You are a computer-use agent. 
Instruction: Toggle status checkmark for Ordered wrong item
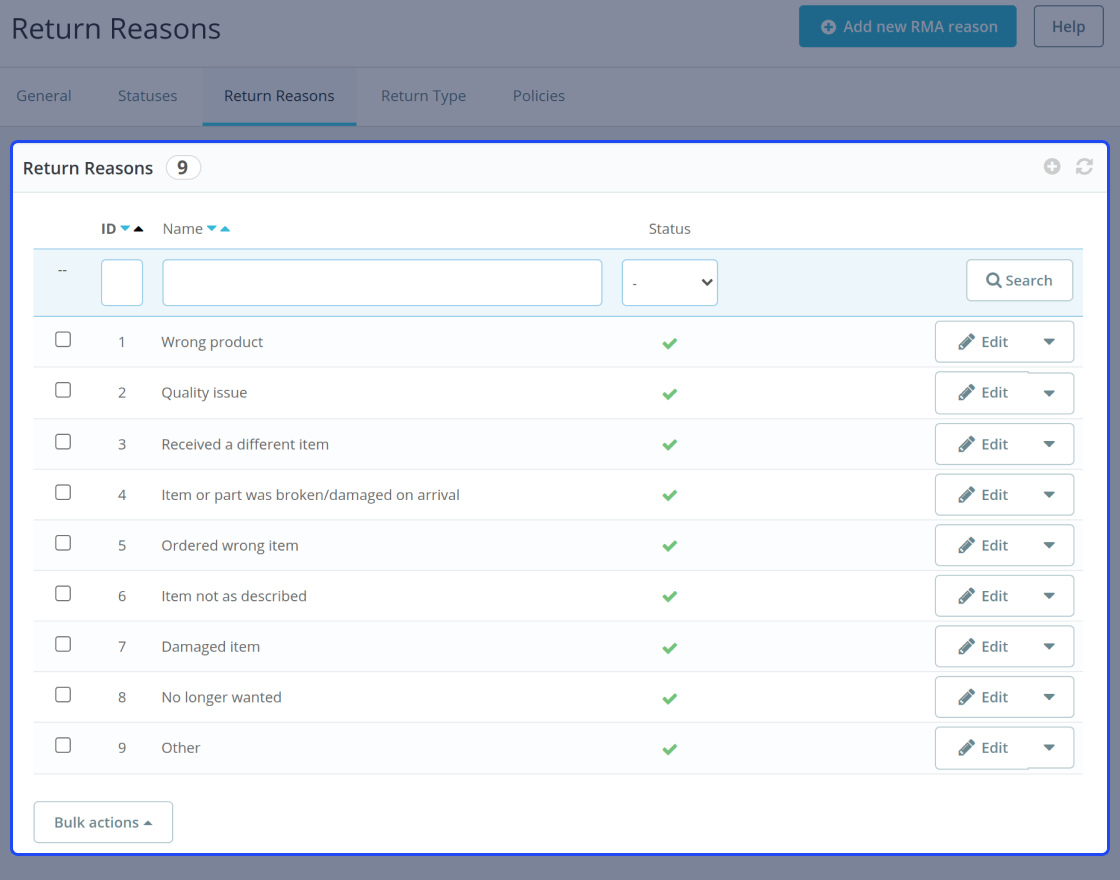click(x=669, y=546)
